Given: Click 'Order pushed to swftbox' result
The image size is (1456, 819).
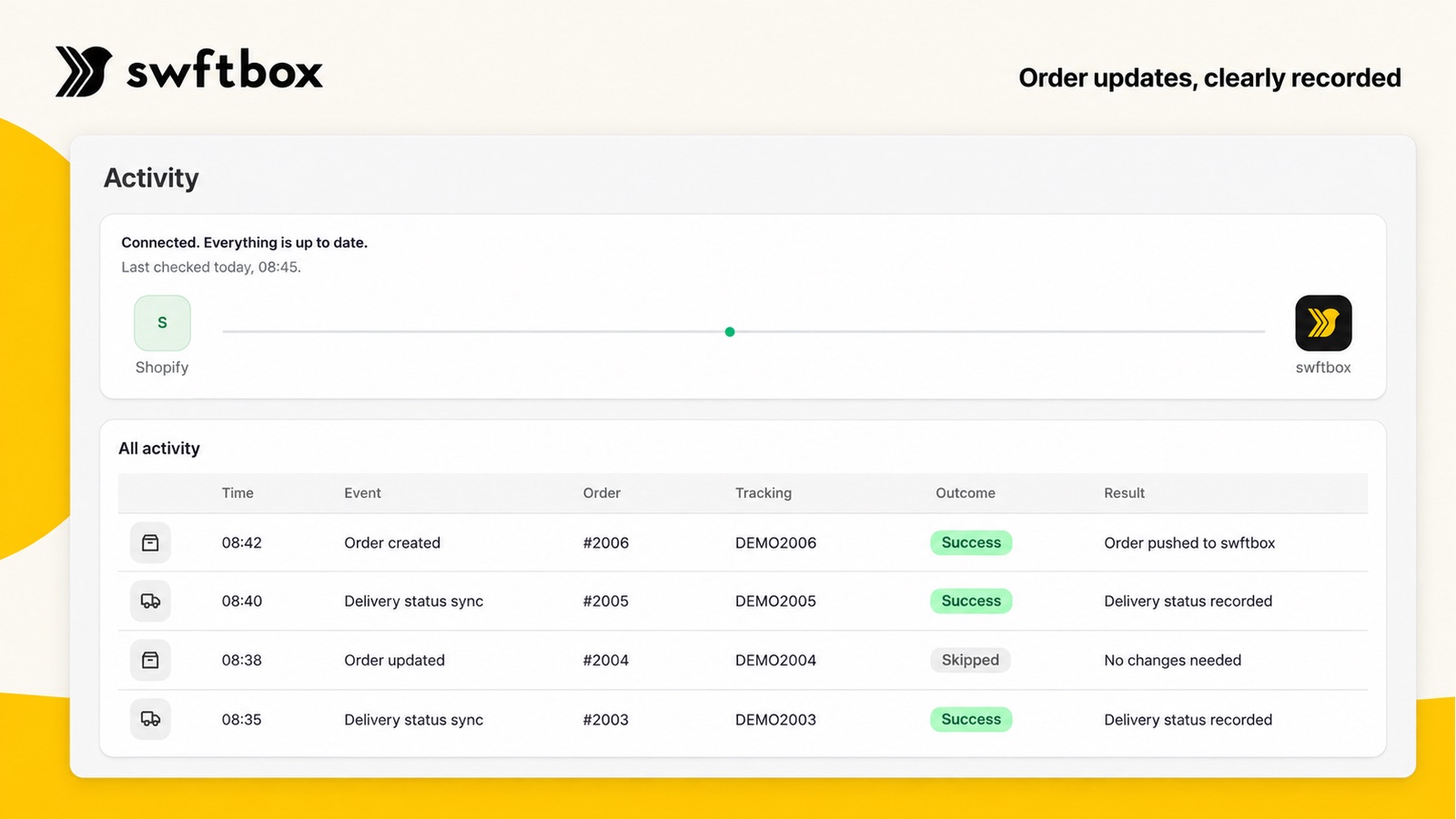Looking at the screenshot, I should (x=1189, y=543).
